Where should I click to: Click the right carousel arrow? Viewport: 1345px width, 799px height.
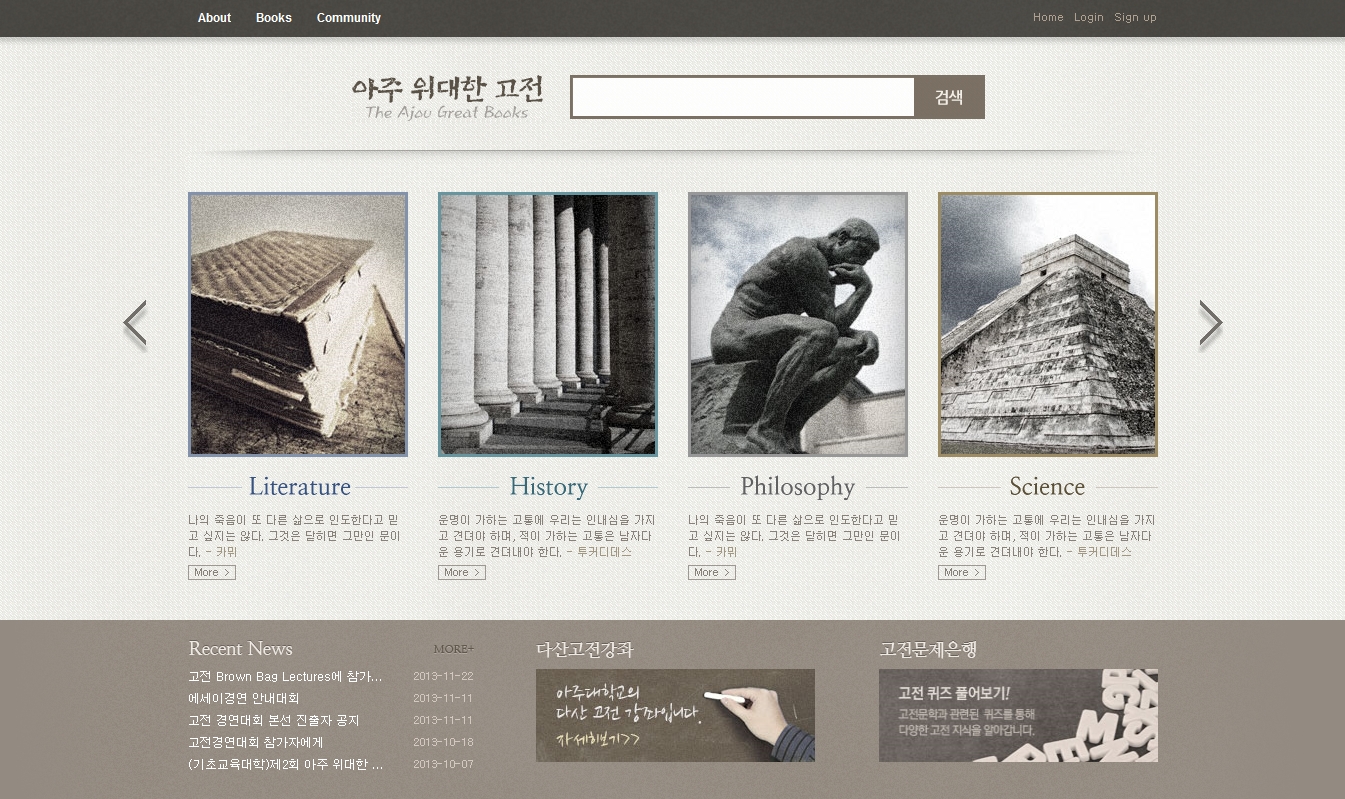pyautogui.click(x=1210, y=324)
